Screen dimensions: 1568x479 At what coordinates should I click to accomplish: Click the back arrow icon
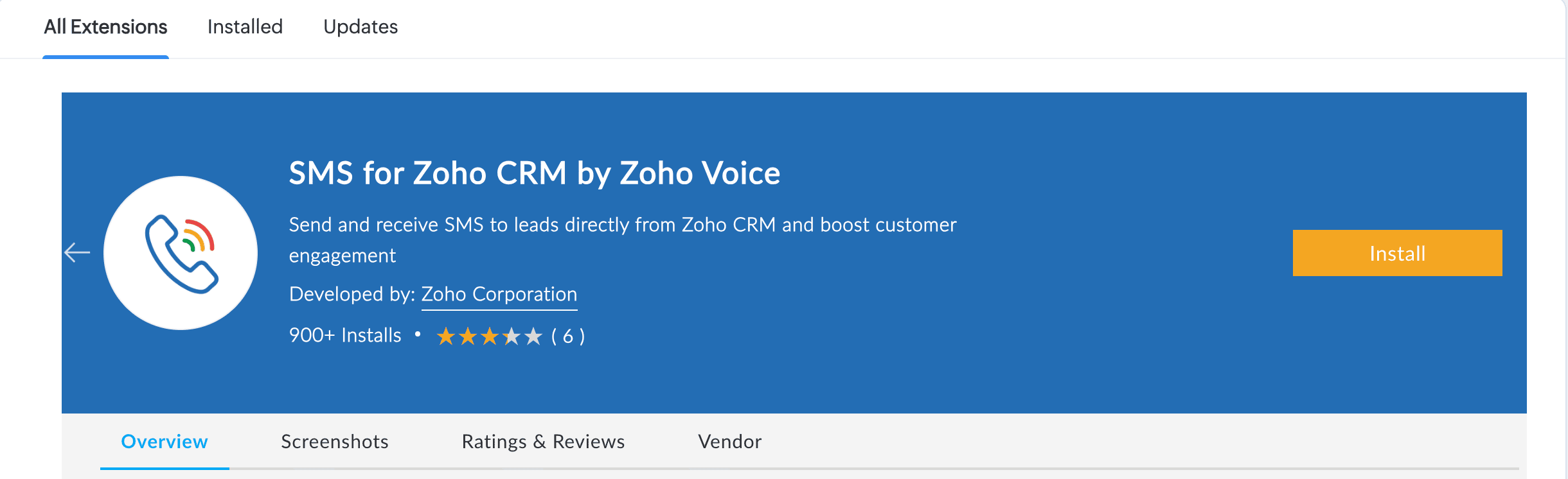pyautogui.click(x=77, y=252)
